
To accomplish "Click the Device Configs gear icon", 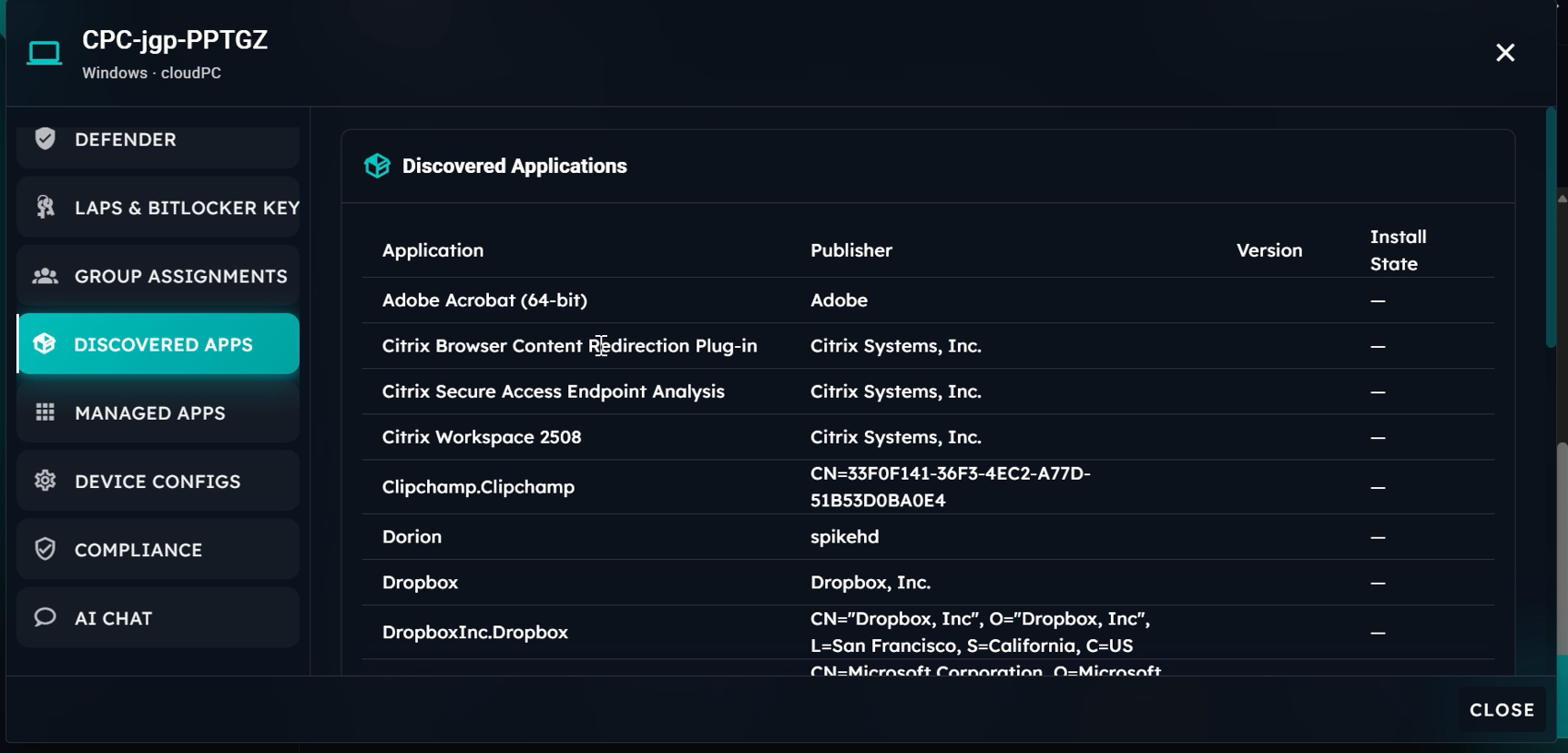I will 45,481.
